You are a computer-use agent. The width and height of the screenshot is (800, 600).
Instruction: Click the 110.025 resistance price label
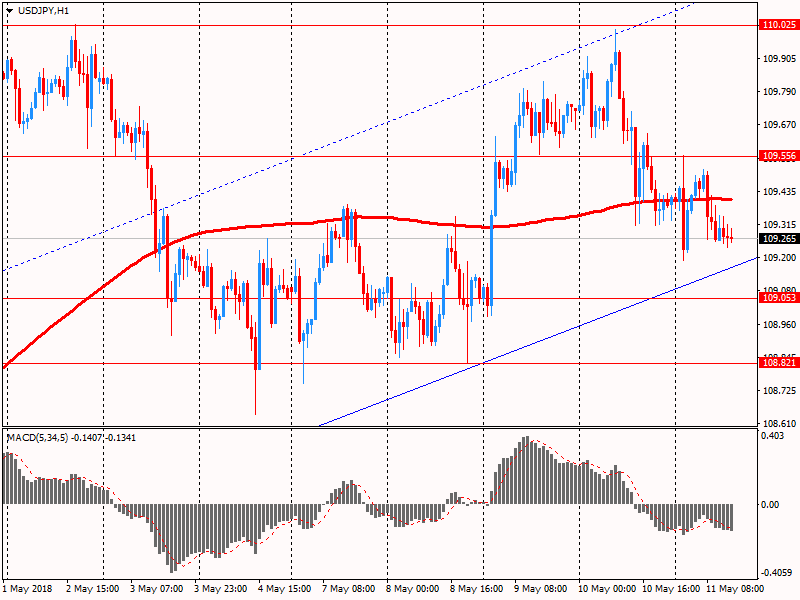click(x=779, y=24)
